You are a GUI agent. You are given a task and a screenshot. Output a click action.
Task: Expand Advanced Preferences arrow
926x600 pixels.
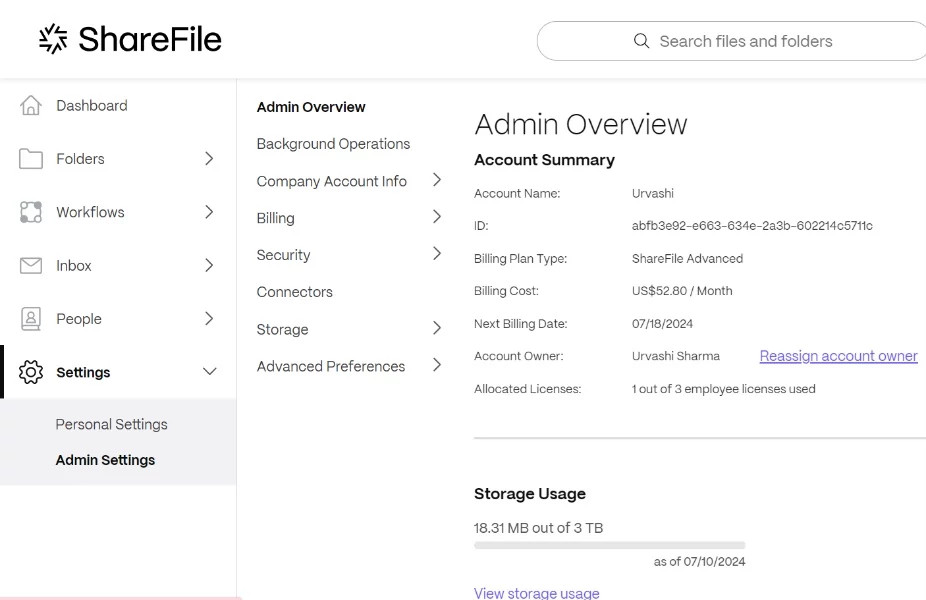(x=437, y=365)
